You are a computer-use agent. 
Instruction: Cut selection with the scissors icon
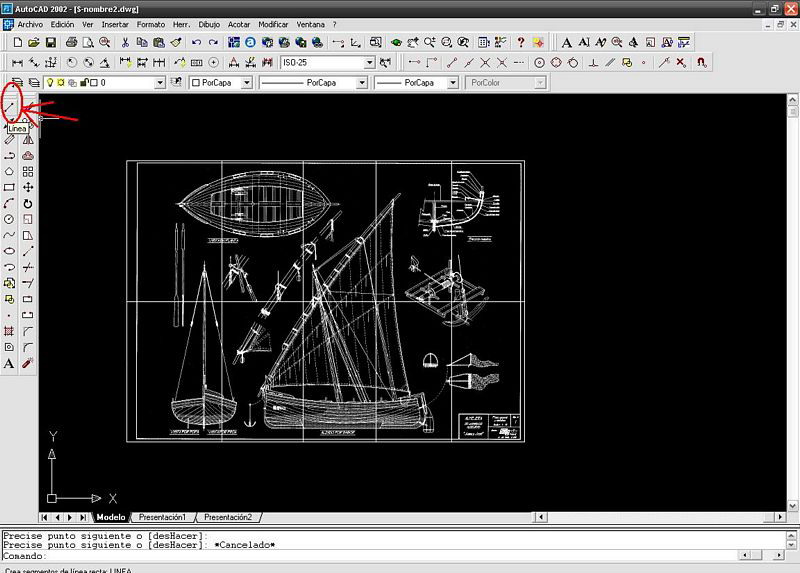[x=125, y=42]
